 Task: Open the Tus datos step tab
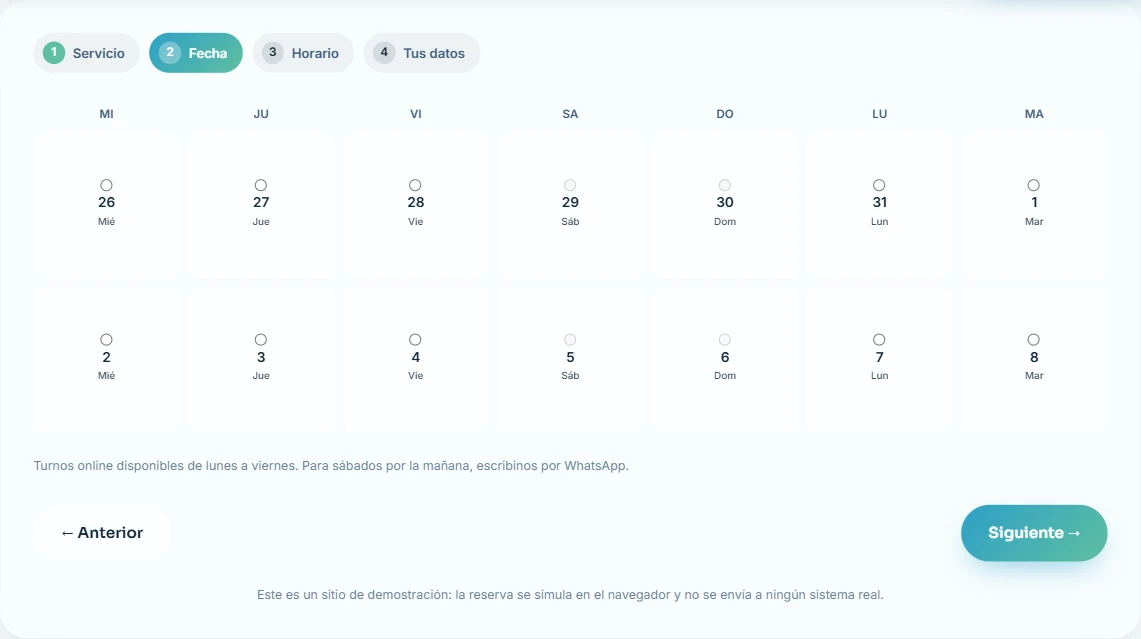click(422, 52)
